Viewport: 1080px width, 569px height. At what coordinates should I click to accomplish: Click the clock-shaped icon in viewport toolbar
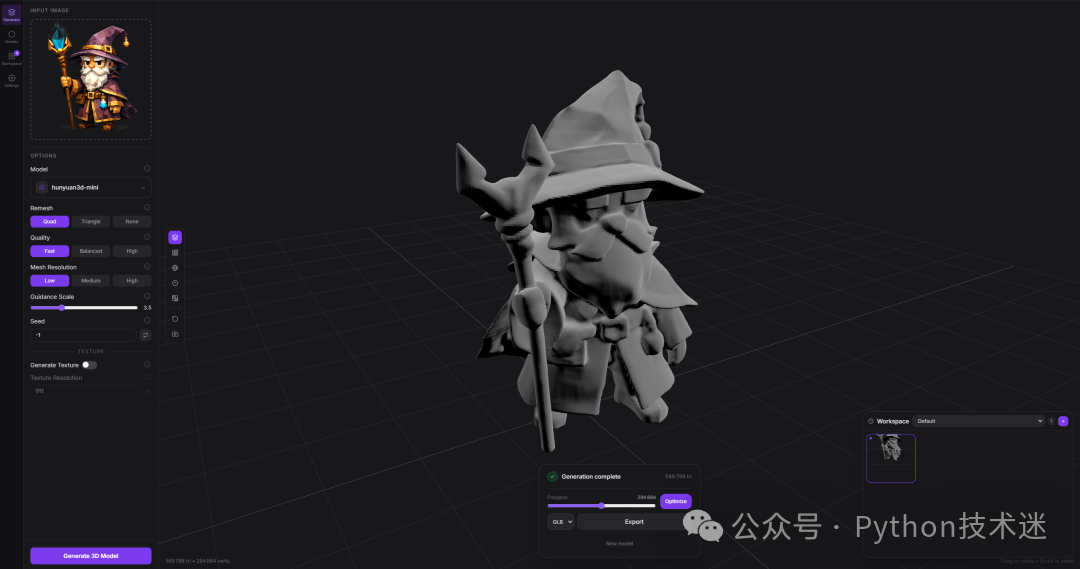click(175, 283)
